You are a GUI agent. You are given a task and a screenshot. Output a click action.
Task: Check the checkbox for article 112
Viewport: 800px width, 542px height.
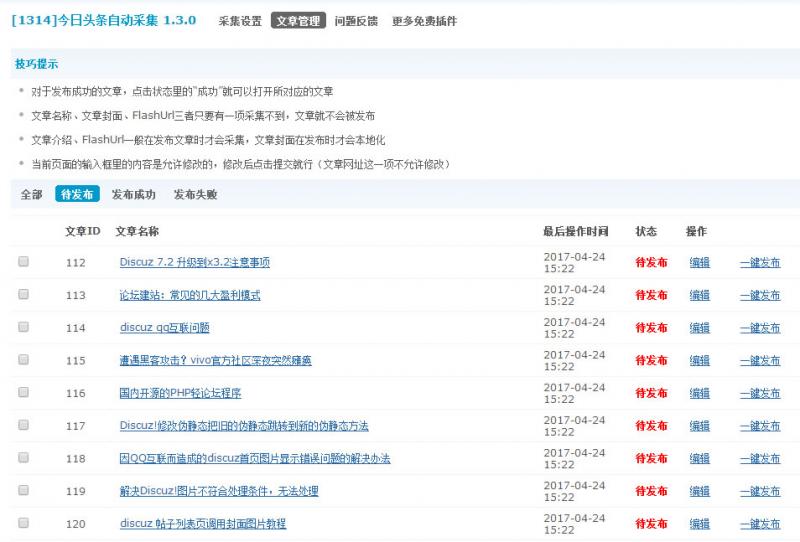[x=23, y=262]
